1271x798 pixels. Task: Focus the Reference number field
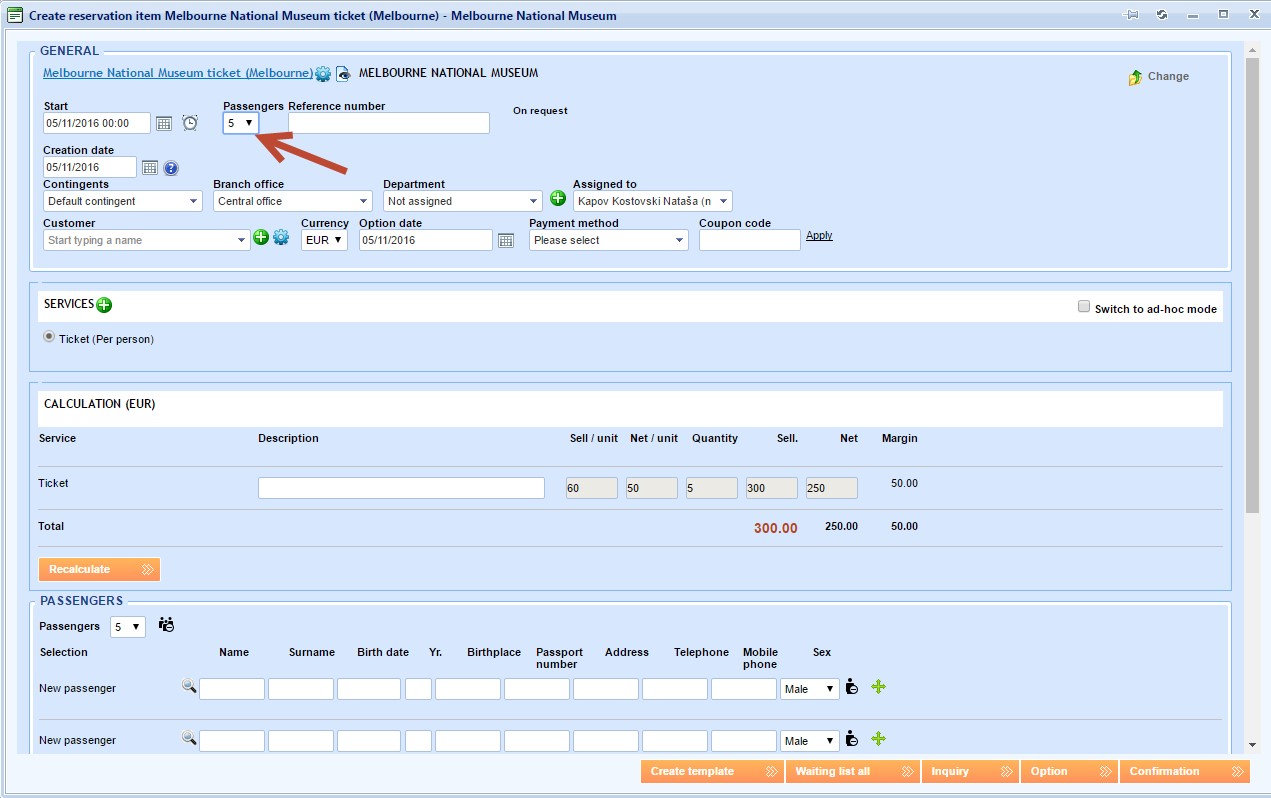point(389,123)
